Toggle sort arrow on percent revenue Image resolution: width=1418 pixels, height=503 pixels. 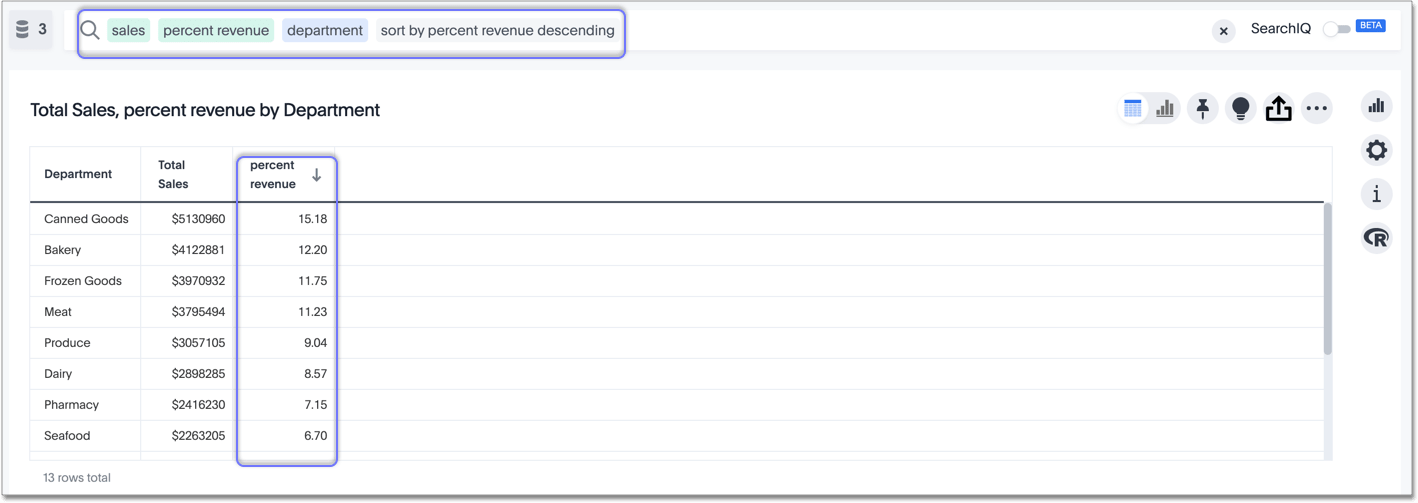pos(316,175)
